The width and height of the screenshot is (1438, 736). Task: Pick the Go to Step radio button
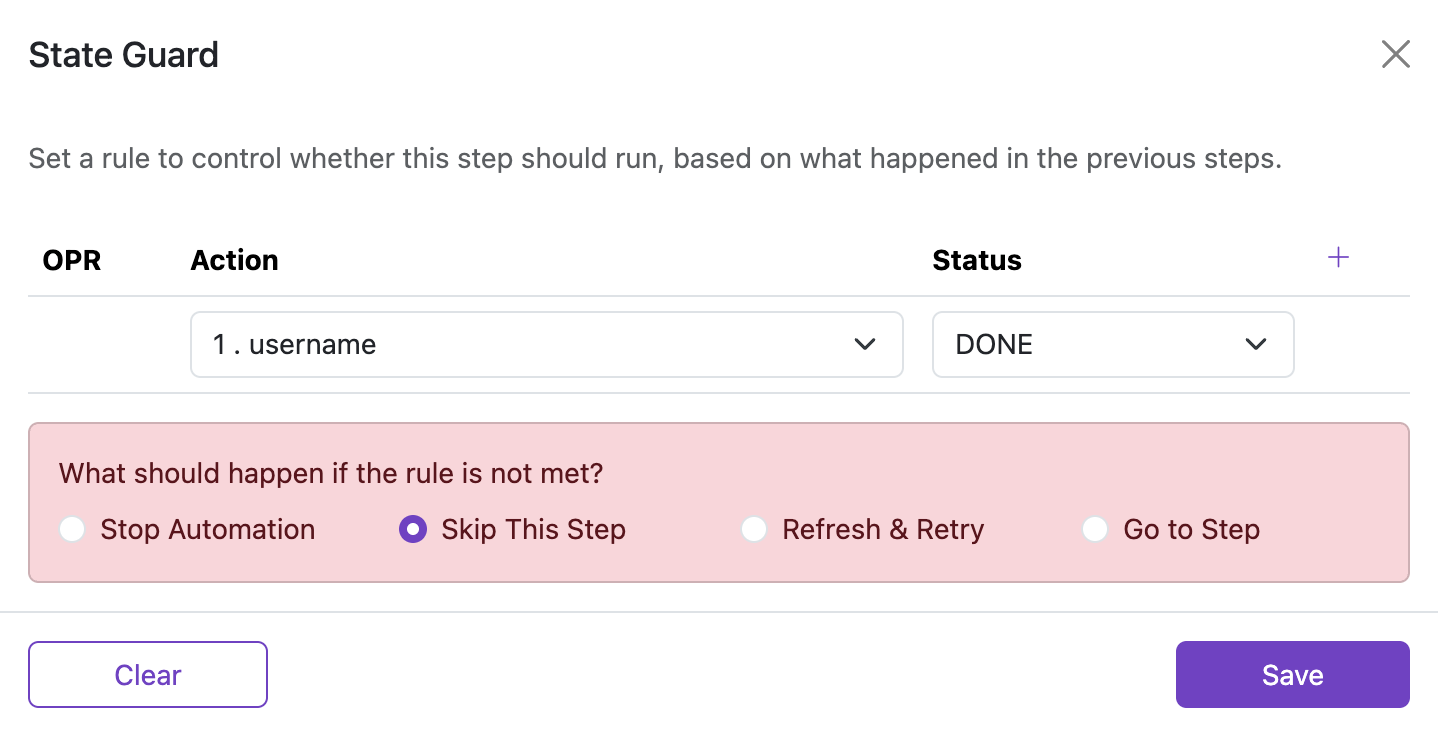pos(1095,529)
